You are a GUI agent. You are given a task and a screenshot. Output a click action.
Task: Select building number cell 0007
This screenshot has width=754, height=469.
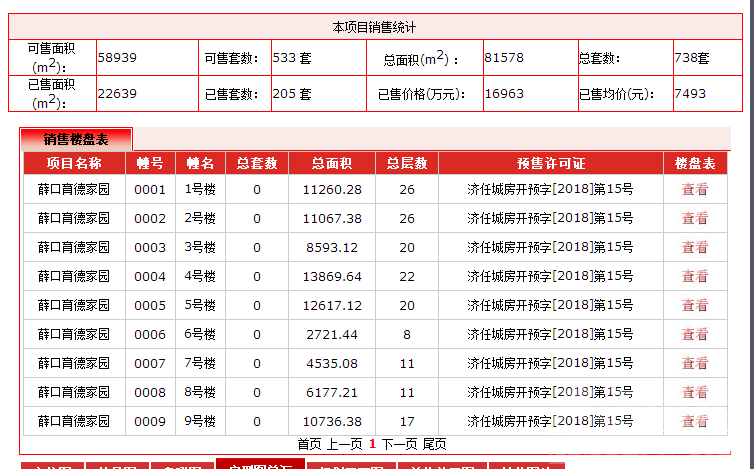[x=150, y=363]
